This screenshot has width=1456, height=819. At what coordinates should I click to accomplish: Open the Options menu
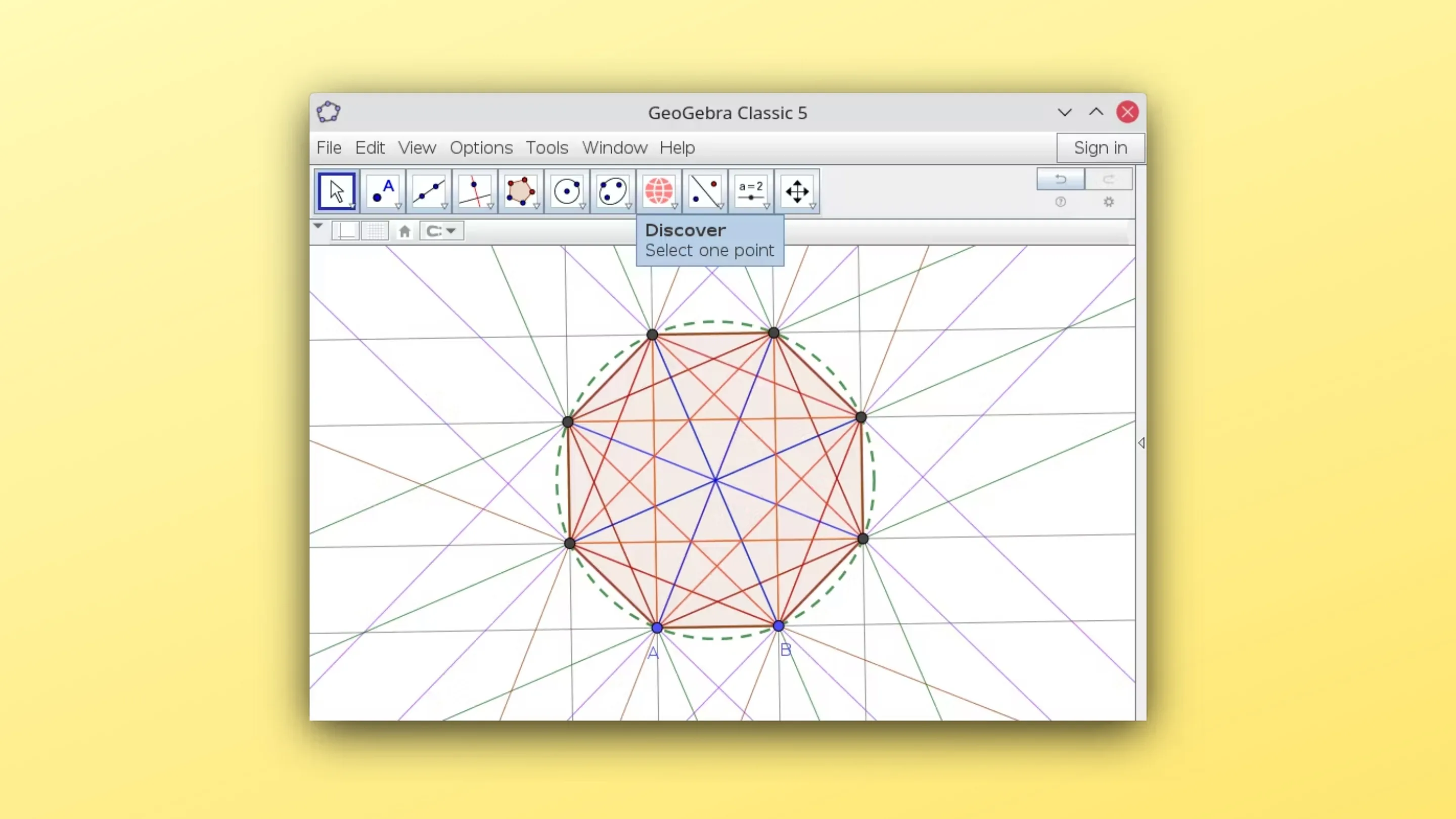(x=481, y=148)
